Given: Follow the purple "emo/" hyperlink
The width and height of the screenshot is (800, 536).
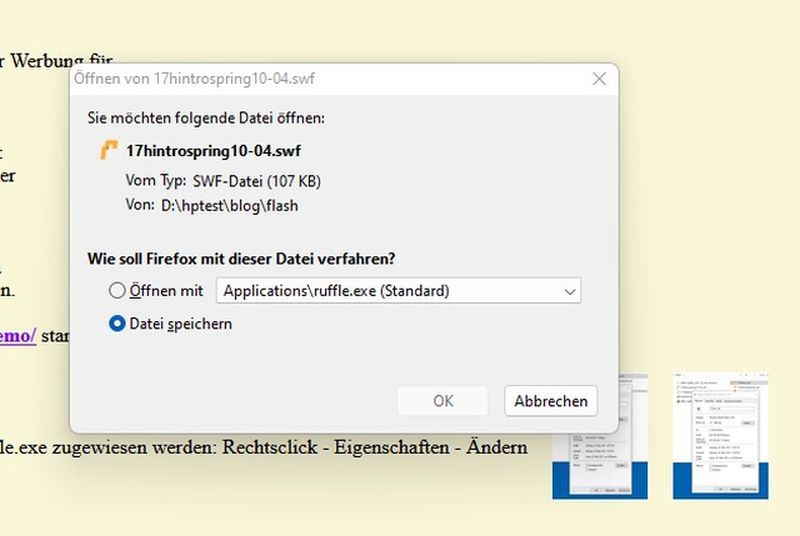Looking at the screenshot, I should (18, 336).
